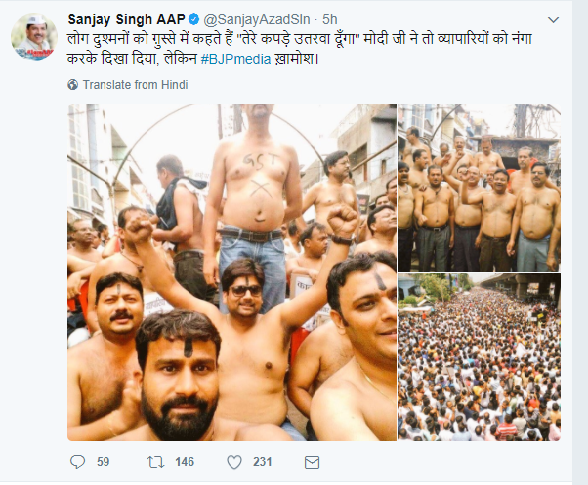
Task: Click the 5h timestamp link
Action: (x=330, y=19)
